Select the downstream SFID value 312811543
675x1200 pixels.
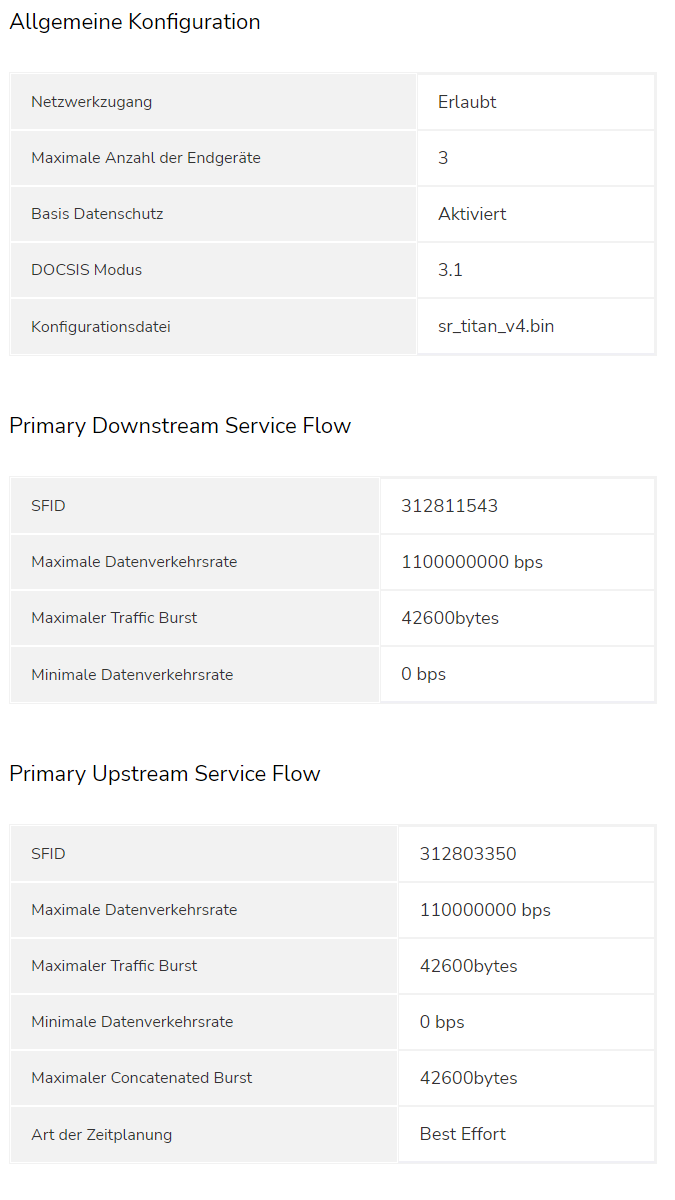(x=450, y=506)
